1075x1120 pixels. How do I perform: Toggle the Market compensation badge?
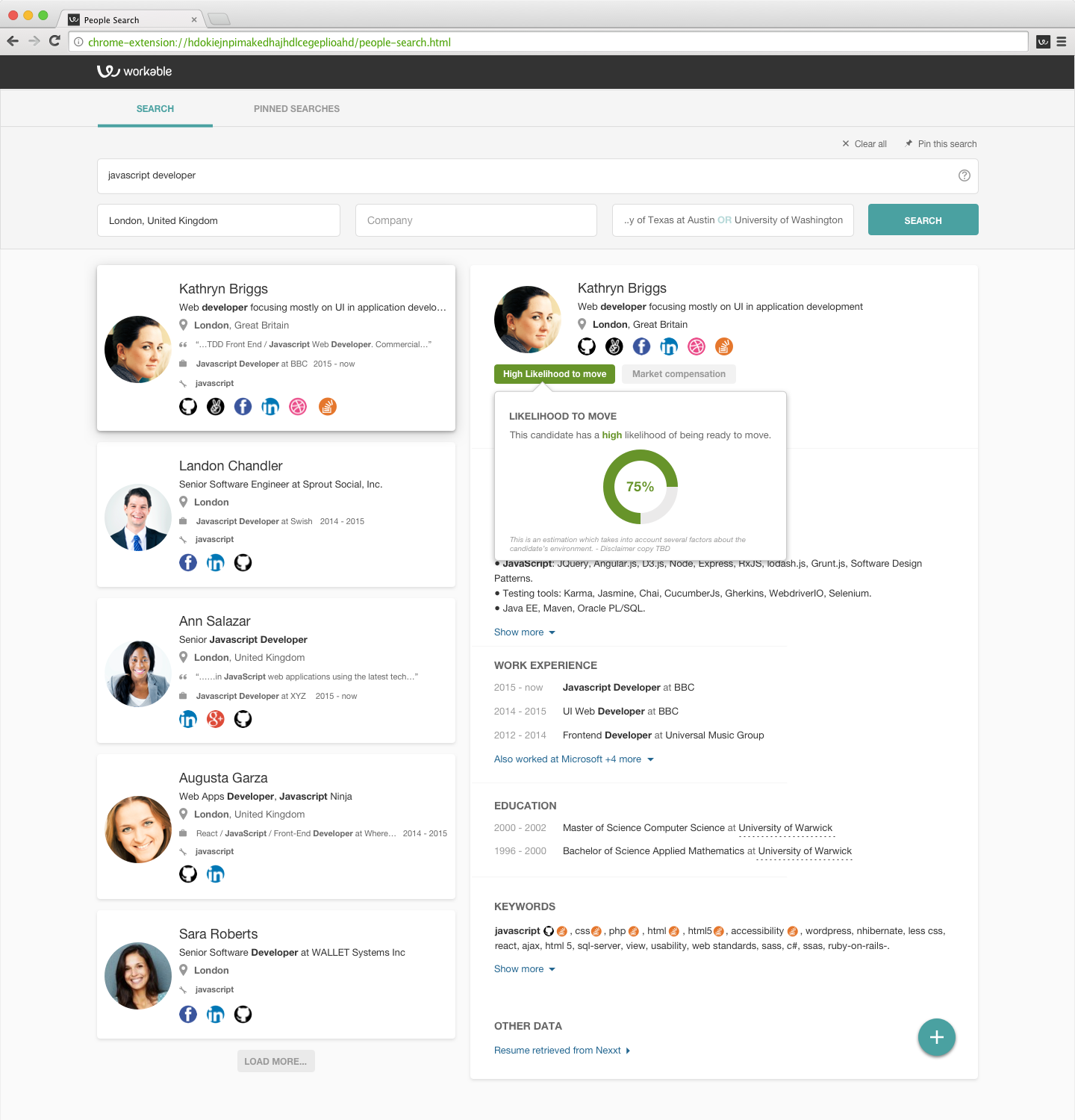(679, 374)
